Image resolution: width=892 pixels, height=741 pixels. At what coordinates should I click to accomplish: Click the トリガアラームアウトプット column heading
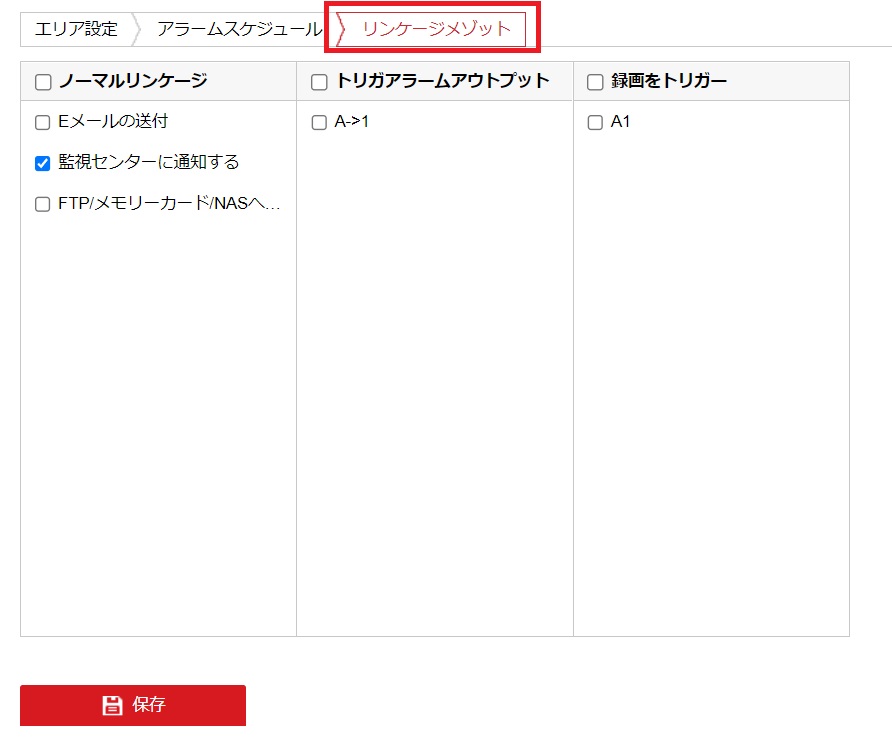443,81
